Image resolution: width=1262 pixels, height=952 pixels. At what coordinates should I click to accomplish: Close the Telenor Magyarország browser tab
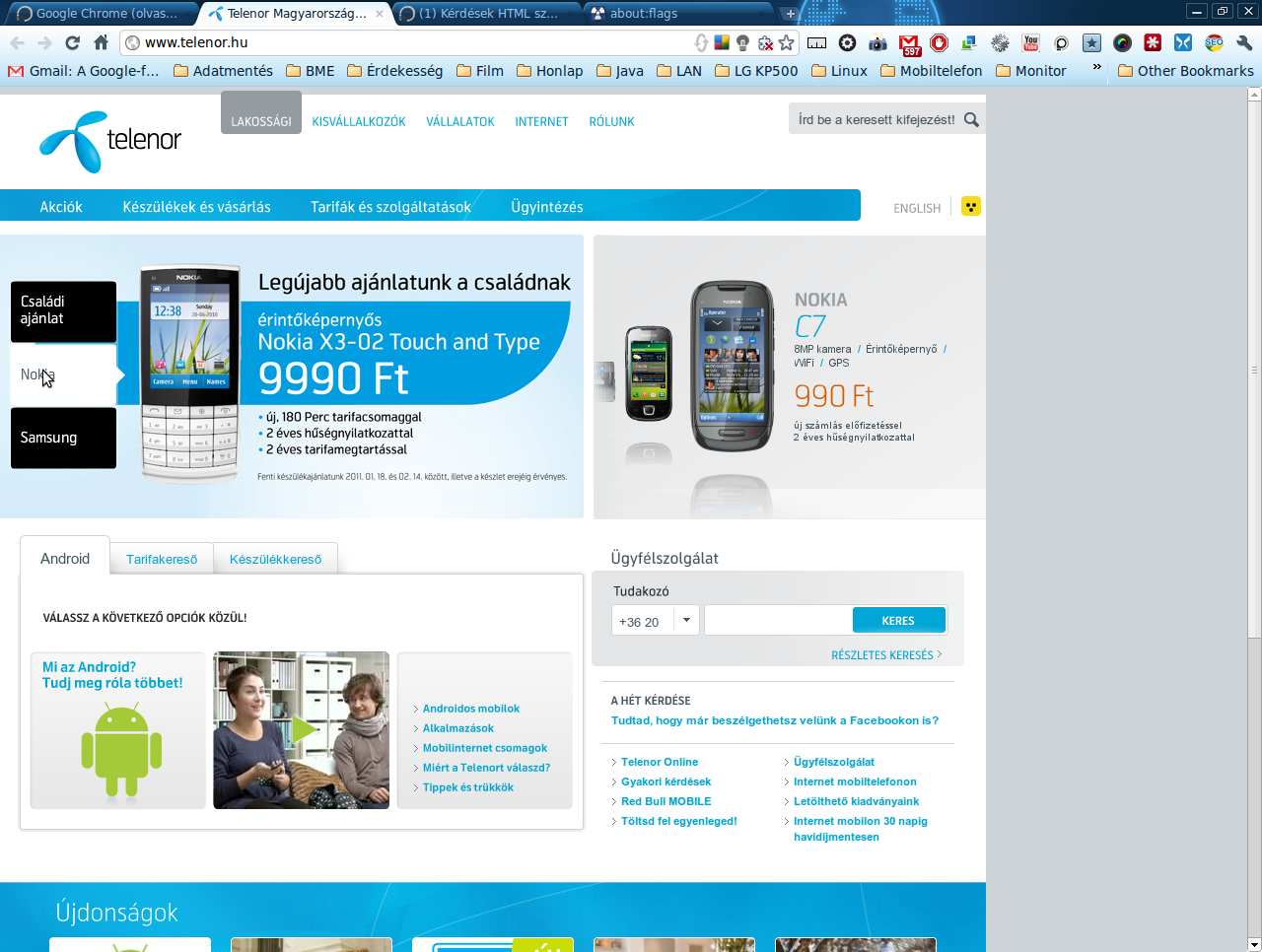pos(380,14)
